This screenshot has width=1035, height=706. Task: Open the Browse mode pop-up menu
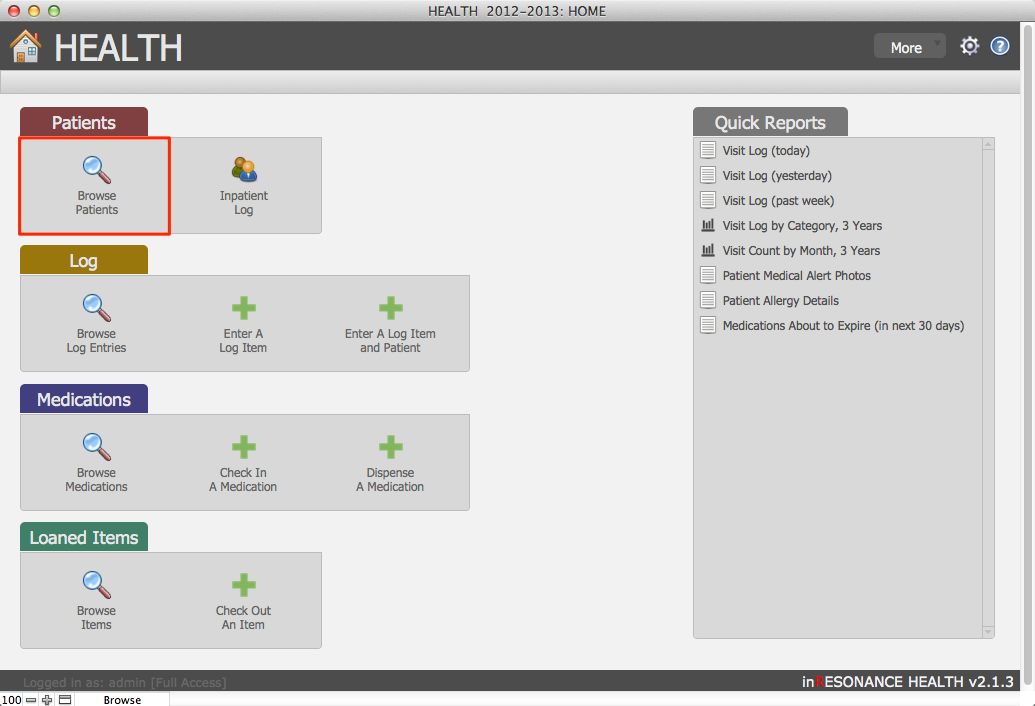pos(122,700)
